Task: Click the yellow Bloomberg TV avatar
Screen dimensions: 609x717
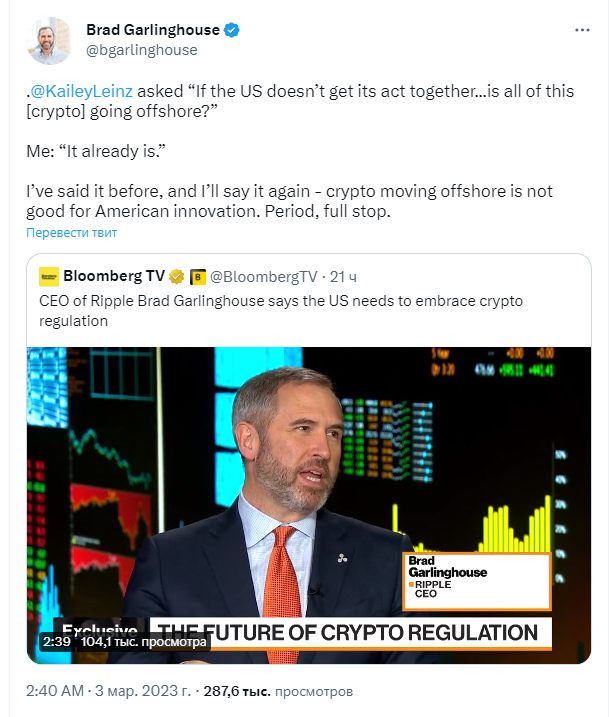Action: click(x=49, y=276)
